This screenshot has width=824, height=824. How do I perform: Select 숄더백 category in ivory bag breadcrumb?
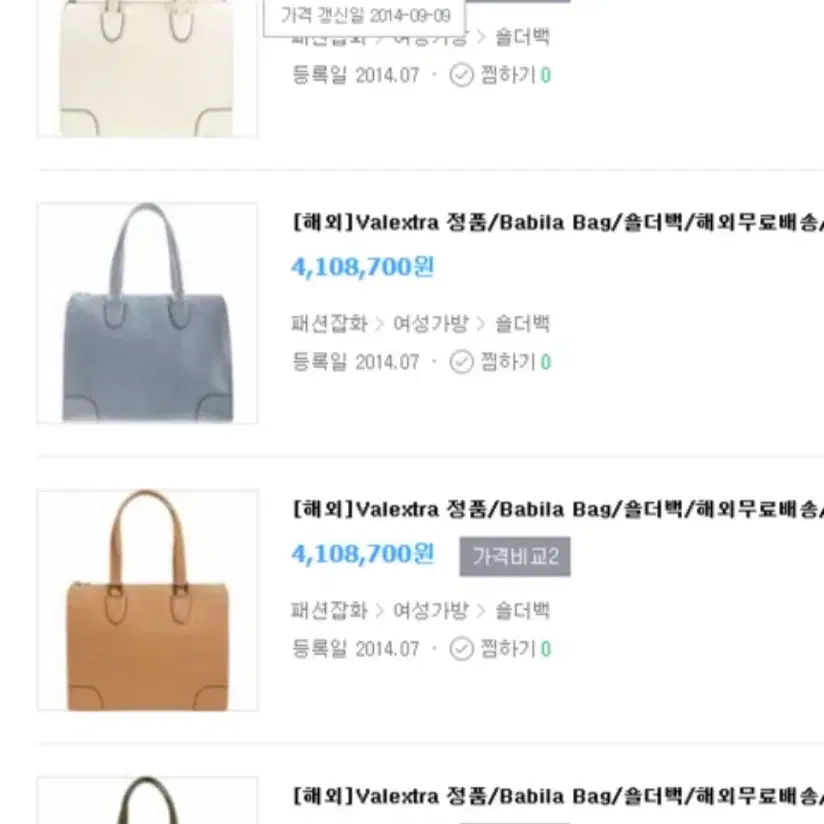pos(522,37)
